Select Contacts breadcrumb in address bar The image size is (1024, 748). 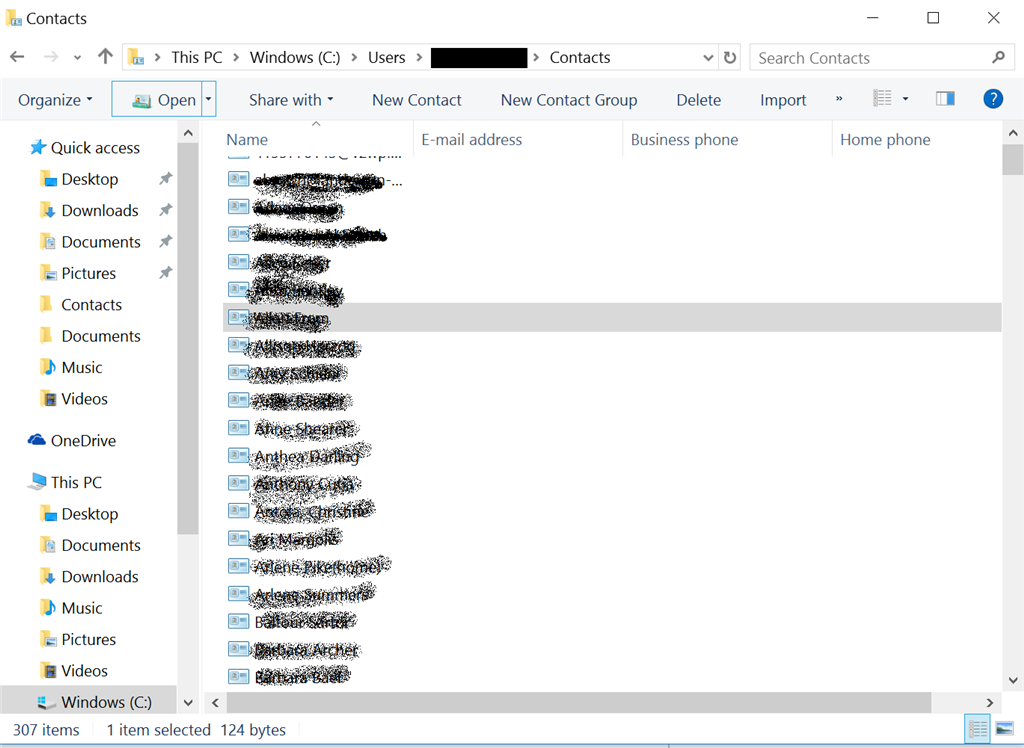click(x=580, y=57)
